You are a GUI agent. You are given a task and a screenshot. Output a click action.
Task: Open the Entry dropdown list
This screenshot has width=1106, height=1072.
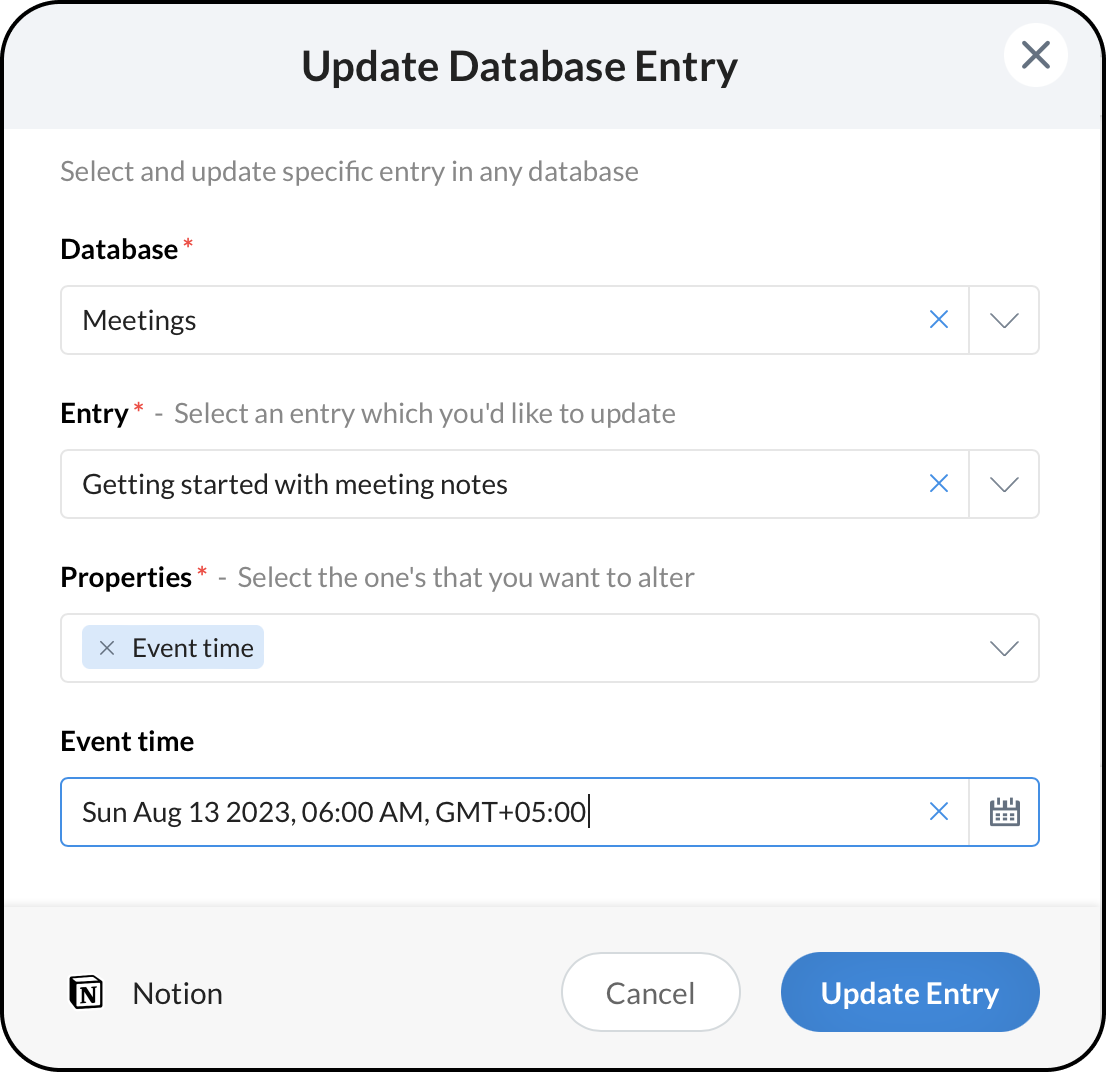click(x=1003, y=484)
